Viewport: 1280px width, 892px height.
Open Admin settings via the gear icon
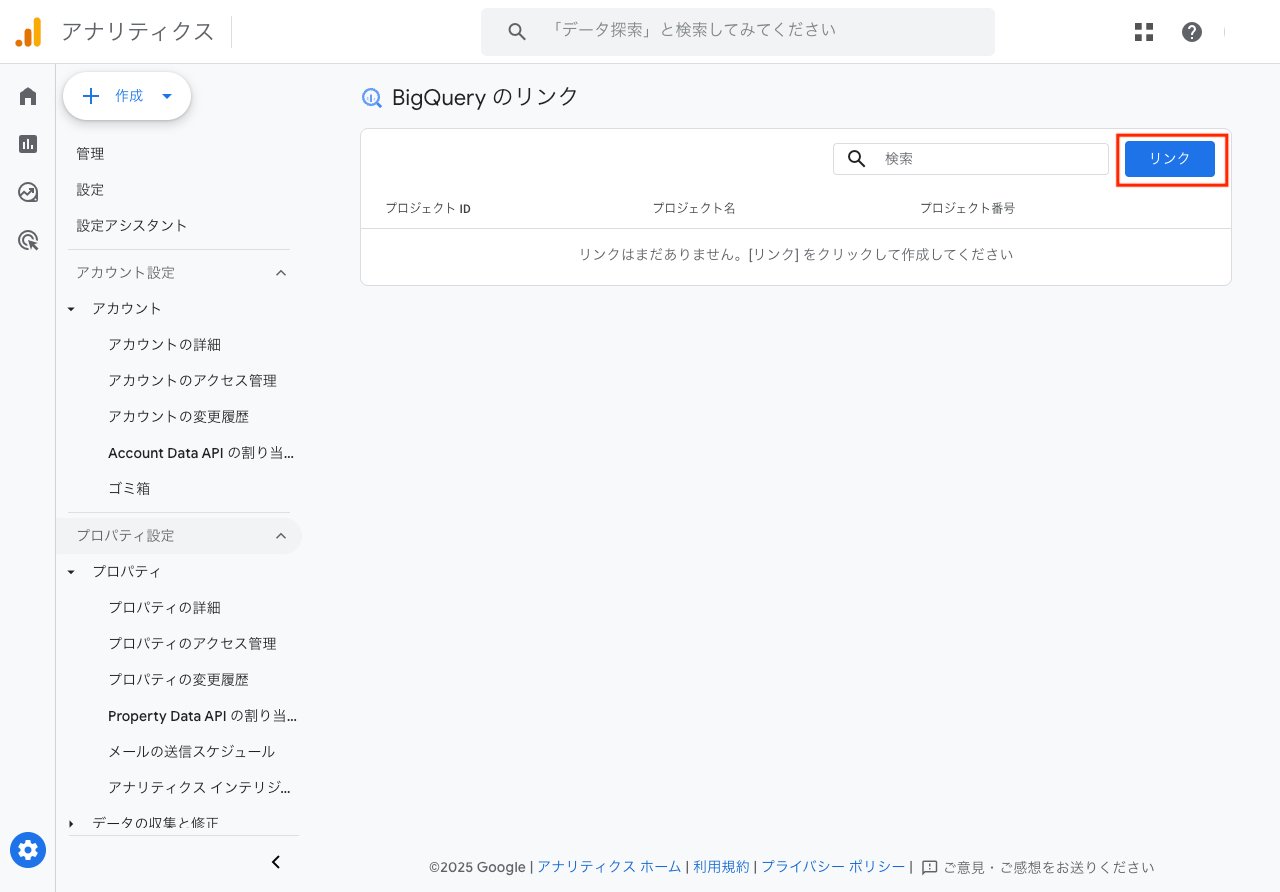tap(27, 850)
